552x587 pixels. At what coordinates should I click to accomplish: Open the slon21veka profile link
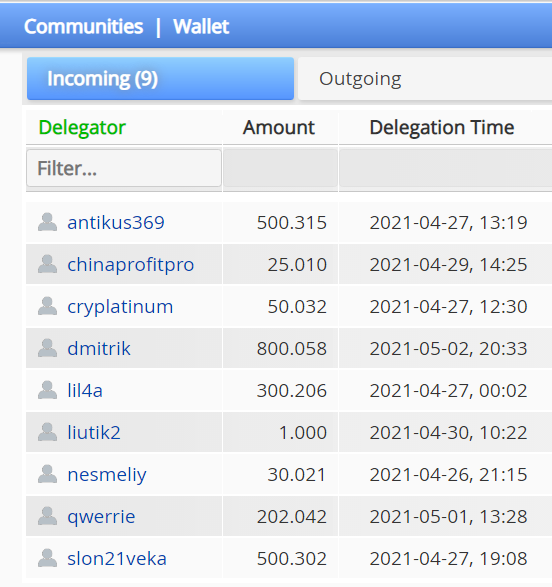tap(117, 559)
